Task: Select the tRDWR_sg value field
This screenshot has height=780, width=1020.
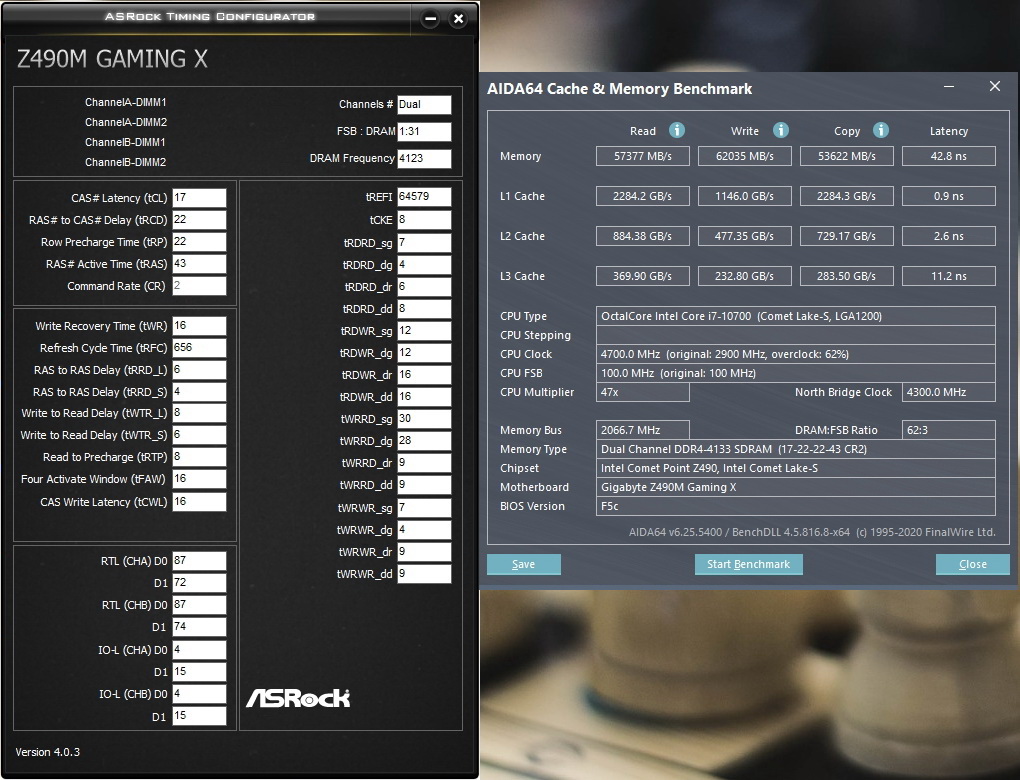Action: pyautogui.click(x=424, y=330)
